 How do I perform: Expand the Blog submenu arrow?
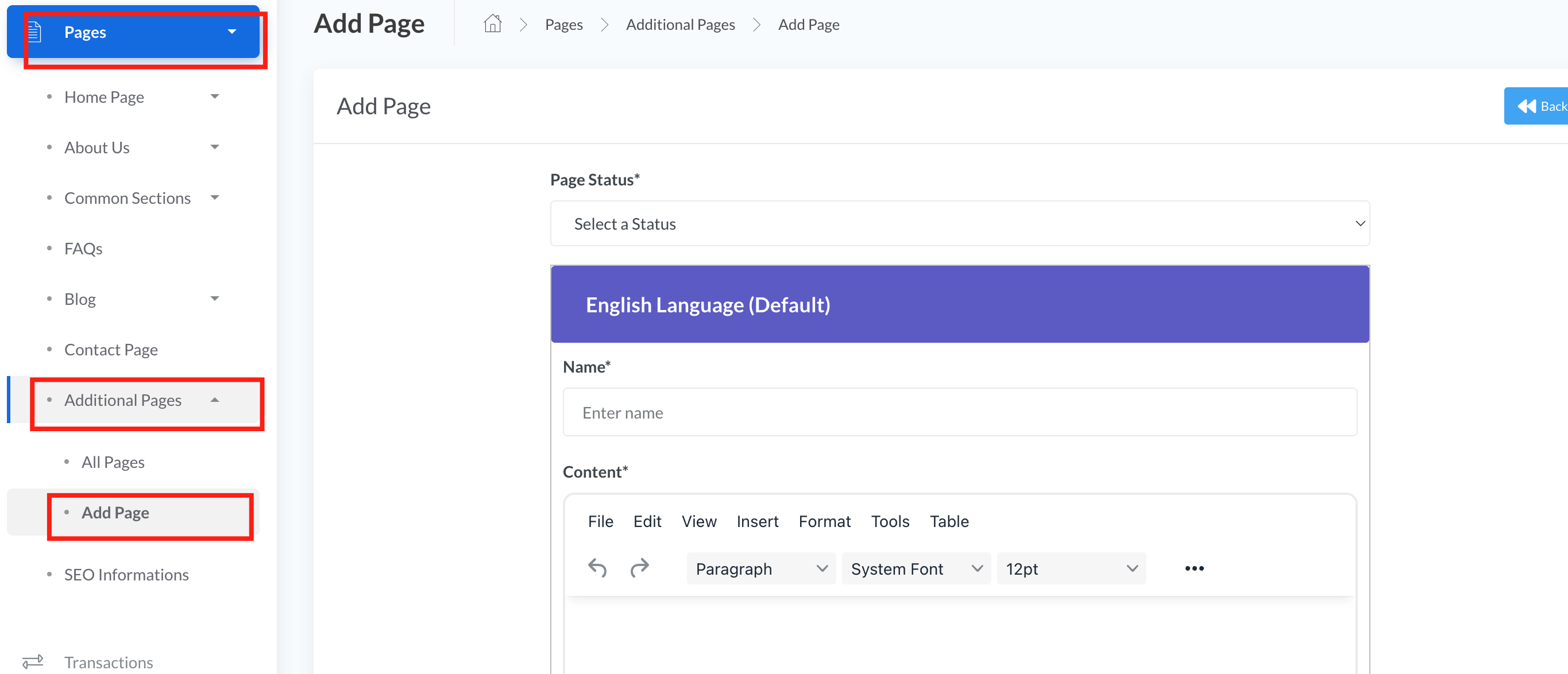214,299
